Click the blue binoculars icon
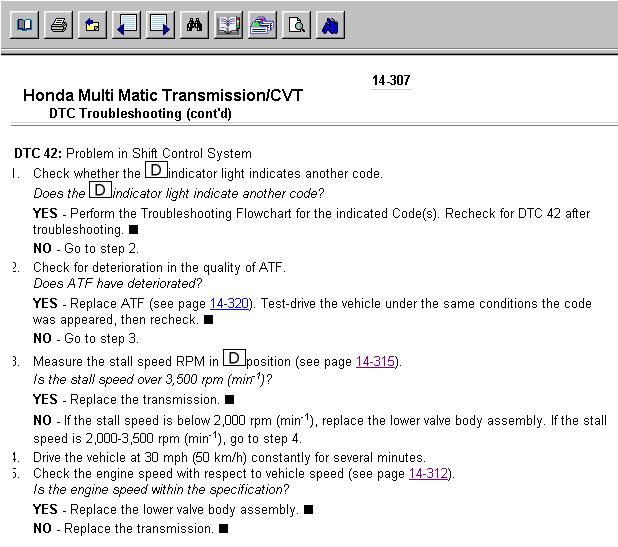The height and width of the screenshot is (547, 618). (330, 25)
